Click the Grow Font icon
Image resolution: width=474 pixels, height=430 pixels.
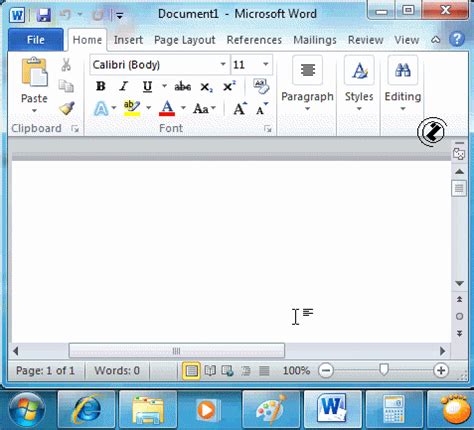240,109
